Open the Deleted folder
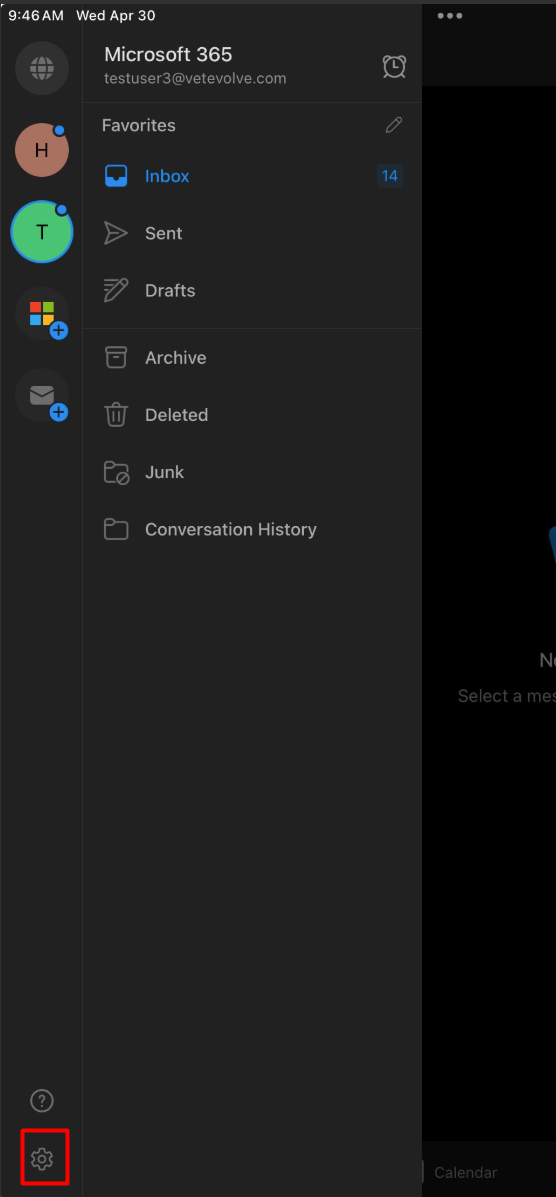 coord(252,415)
